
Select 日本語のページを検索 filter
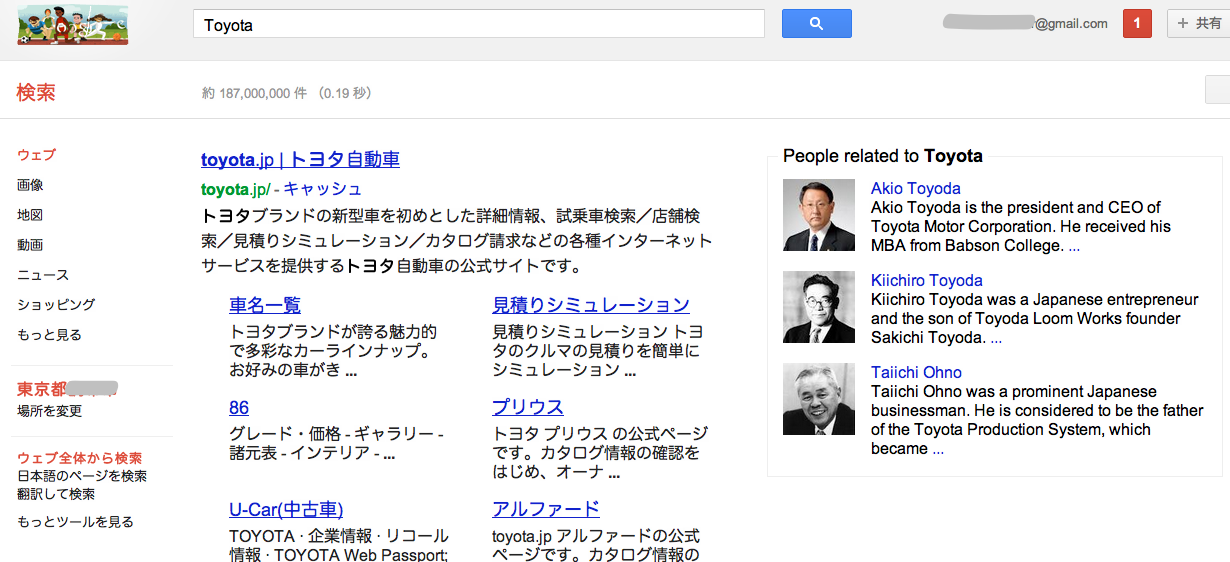click(82, 476)
